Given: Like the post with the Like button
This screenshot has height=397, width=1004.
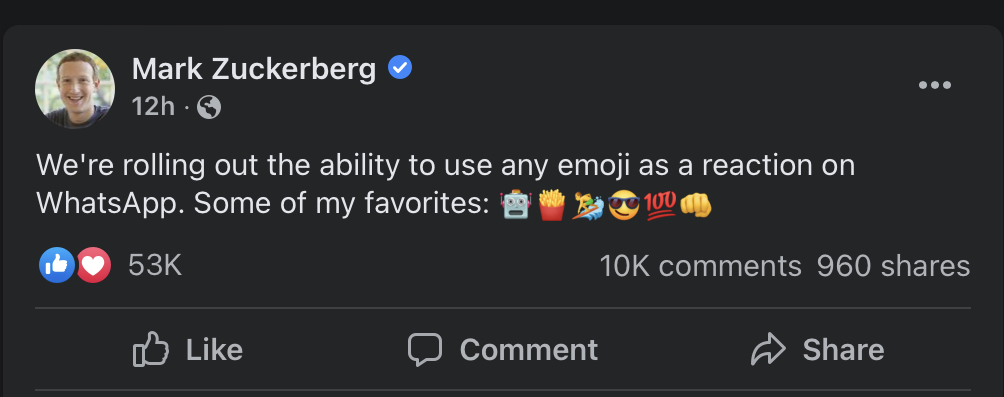Looking at the screenshot, I should click(188, 350).
